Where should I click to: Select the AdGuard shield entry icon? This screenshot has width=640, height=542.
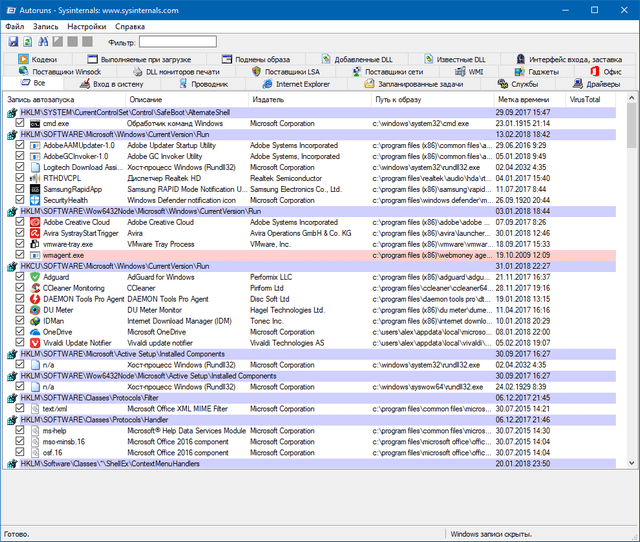point(34,277)
